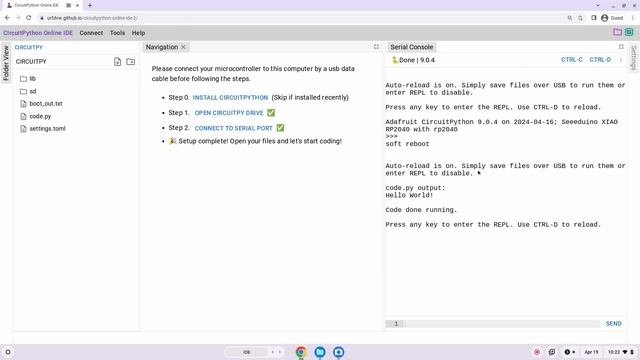
Task: Open Chrome from the shelf
Action: (x=301, y=352)
